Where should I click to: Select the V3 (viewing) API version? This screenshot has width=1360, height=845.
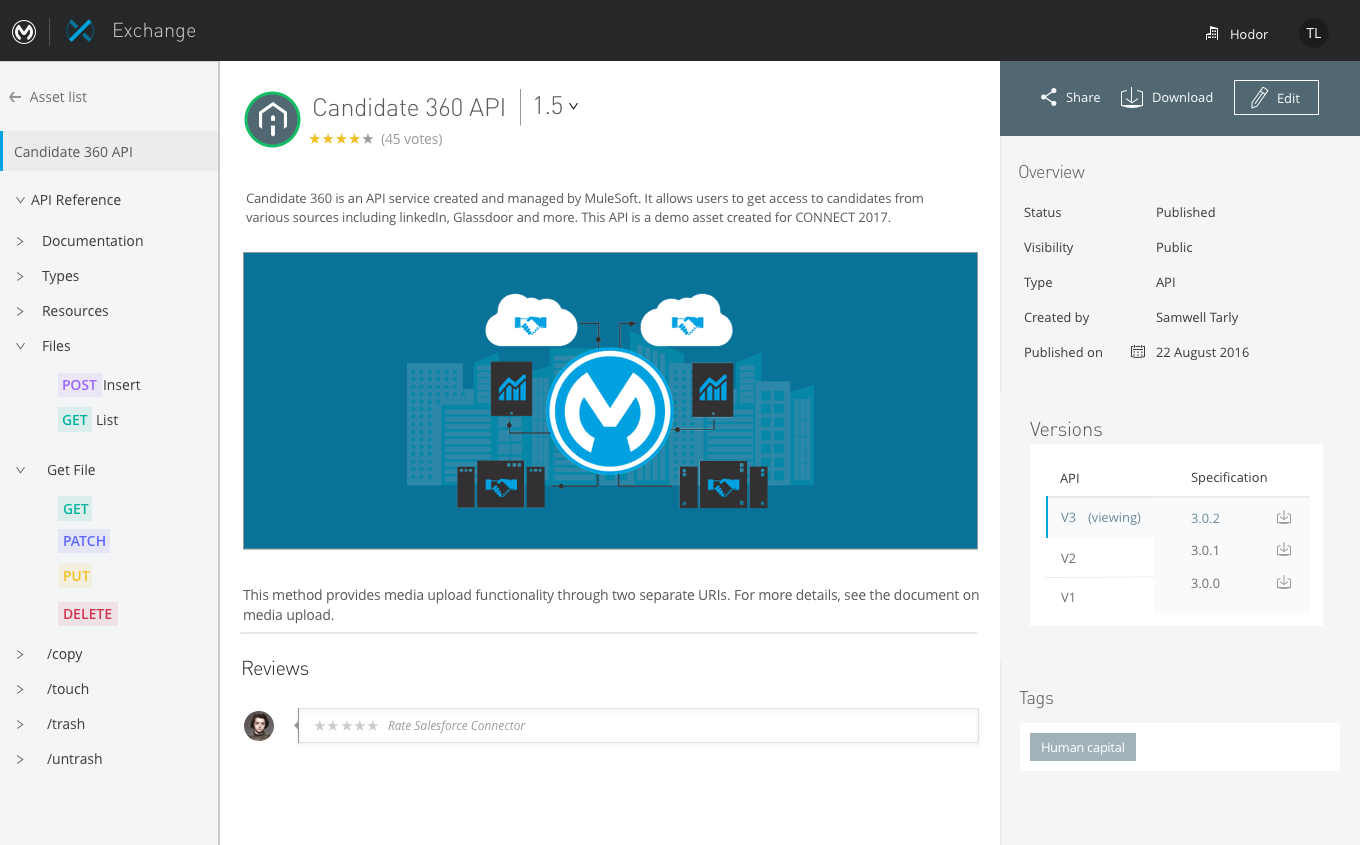pos(1100,518)
